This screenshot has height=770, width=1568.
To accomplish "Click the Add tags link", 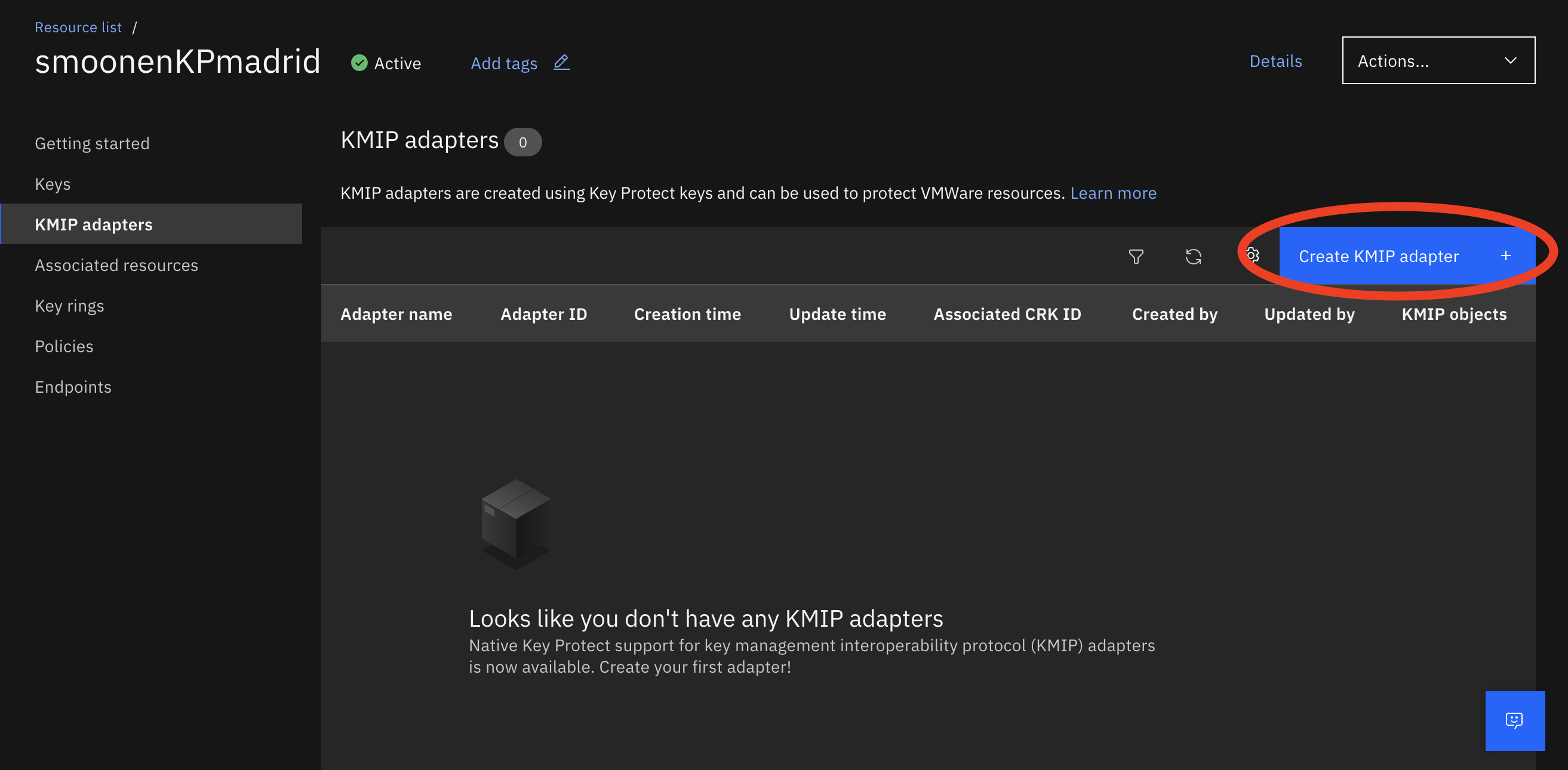I will pos(503,63).
